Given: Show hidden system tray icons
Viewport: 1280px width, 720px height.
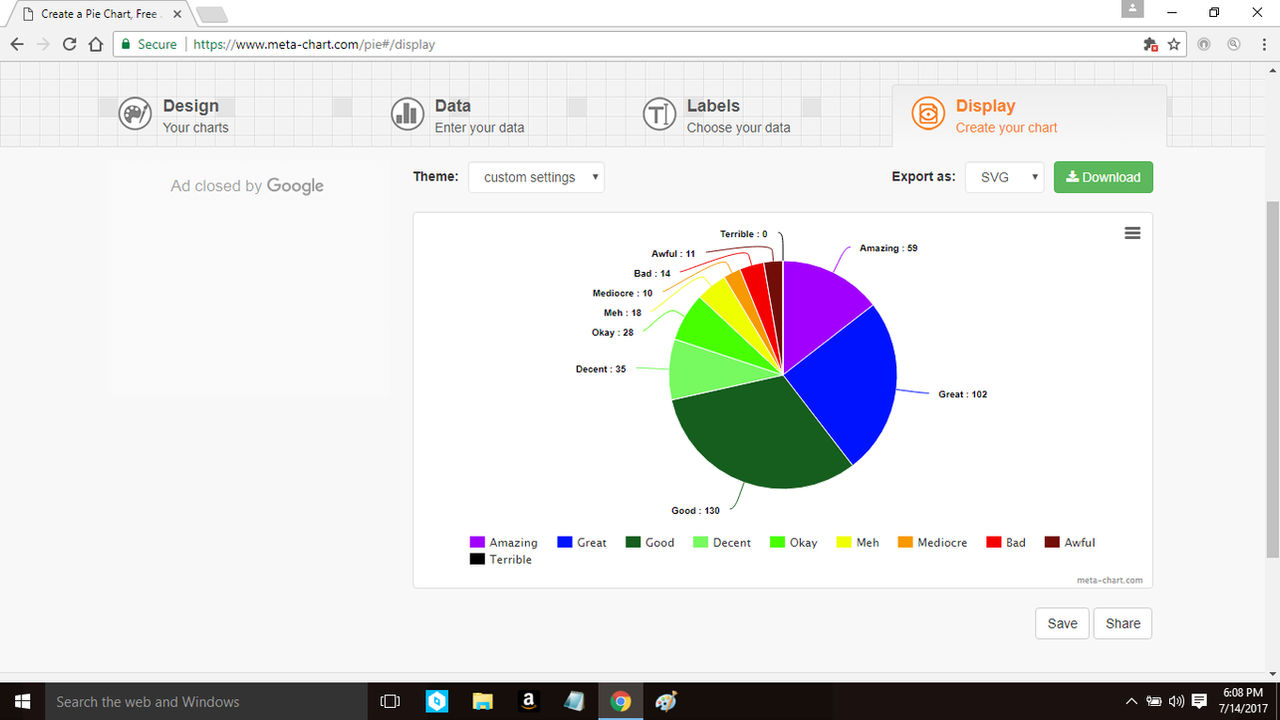Looking at the screenshot, I should click(1131, 701).
